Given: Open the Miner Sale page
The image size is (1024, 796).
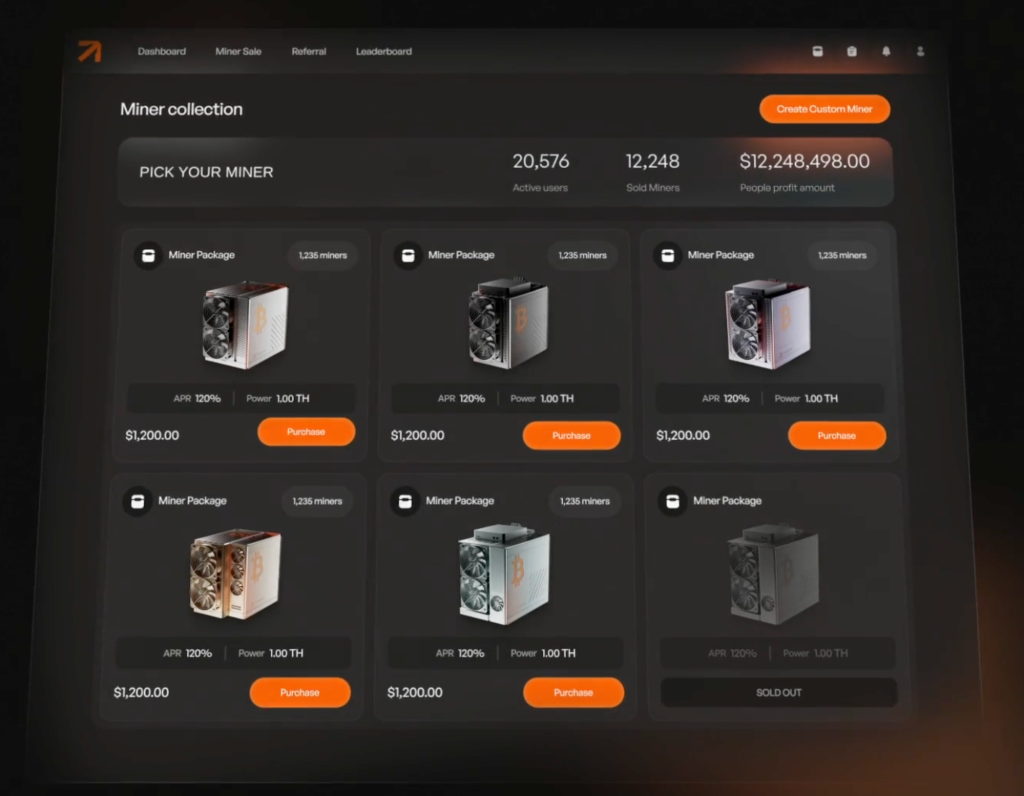Looking at the screenshot, I should 238,51.
